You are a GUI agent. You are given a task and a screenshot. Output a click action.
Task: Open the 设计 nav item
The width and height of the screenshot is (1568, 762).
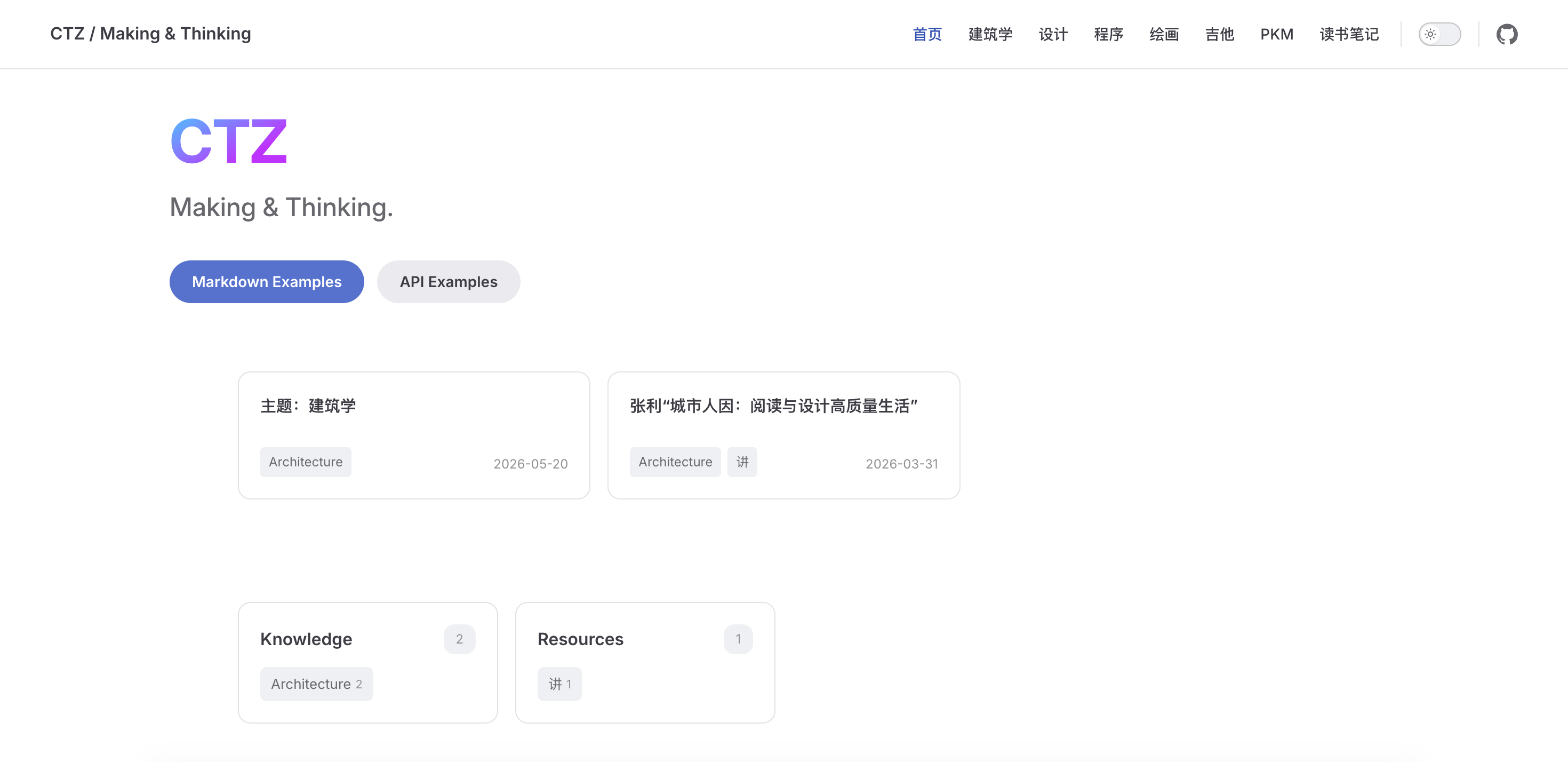click(1052, 34)
